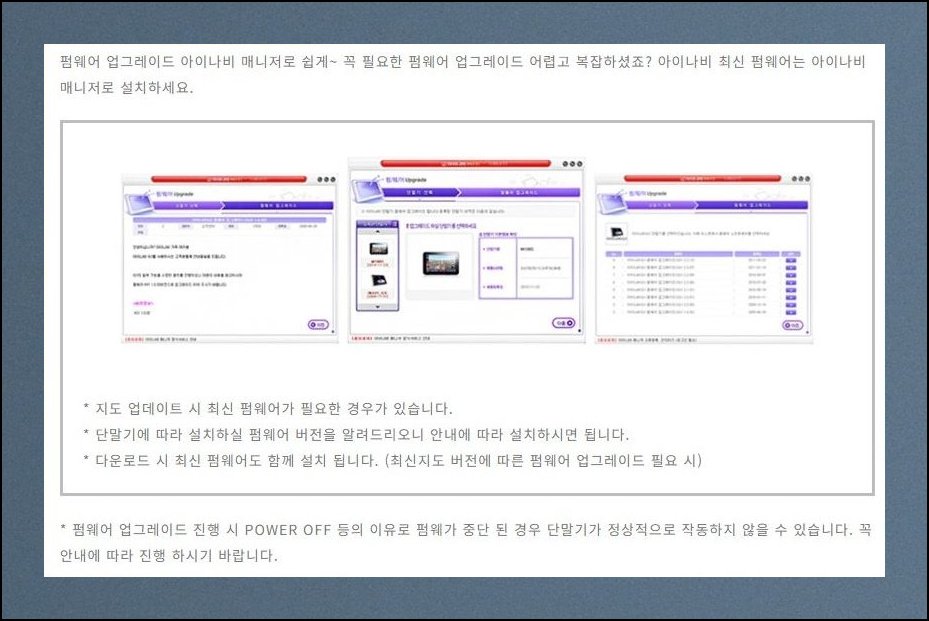Click the line '단말기에 따라 설치하실 펌웨어 버전을 알려드리오니'

[260, 434]
